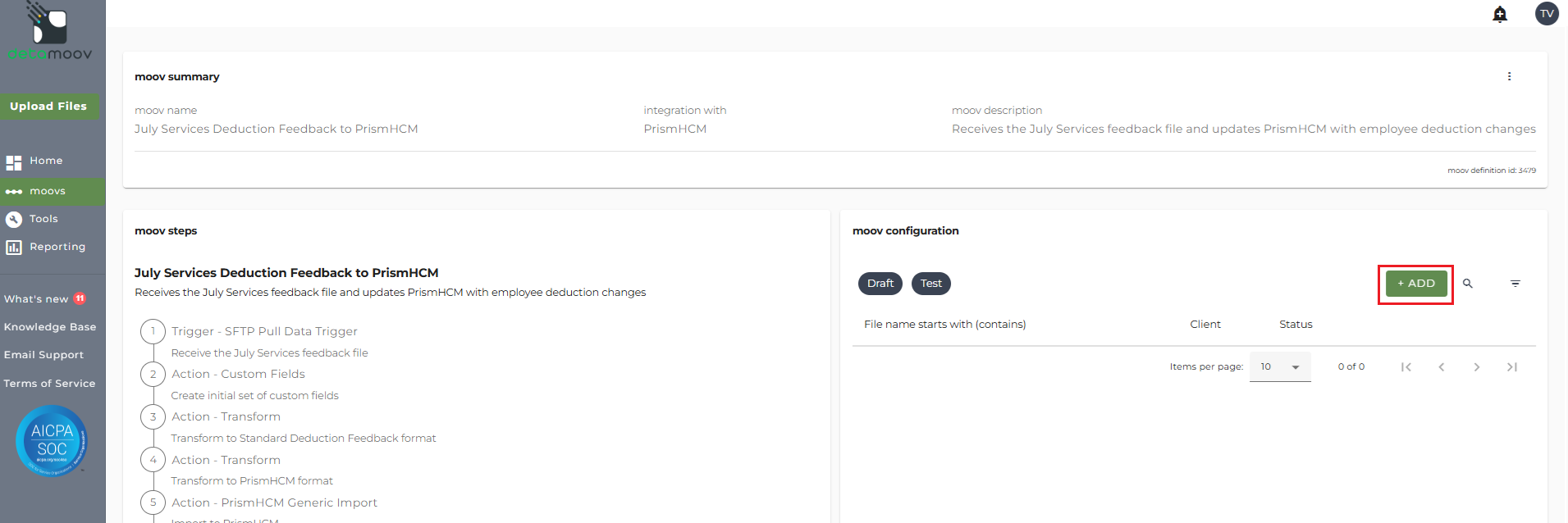Click the '0 of 0' pagination text
1568x523 pixels.
pos(1351,367)
